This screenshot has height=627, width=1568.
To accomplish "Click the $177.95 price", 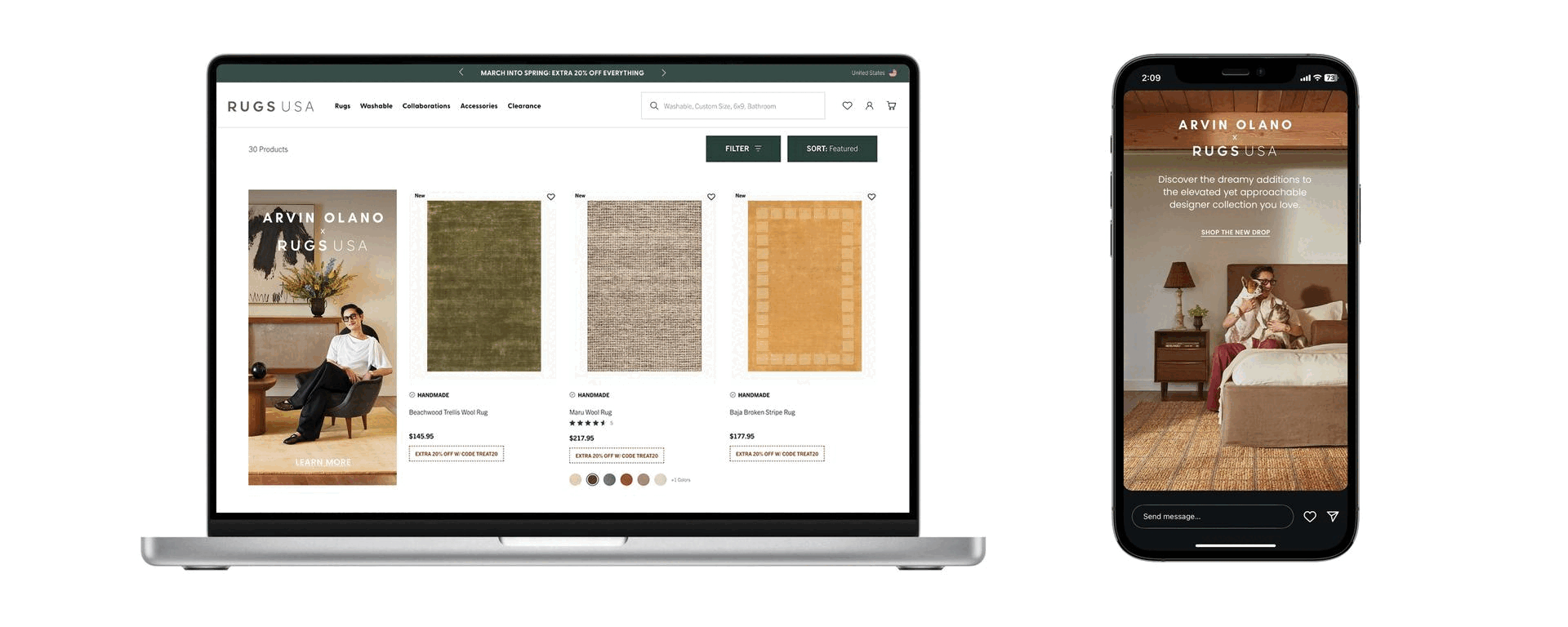I will click(742, 437).
